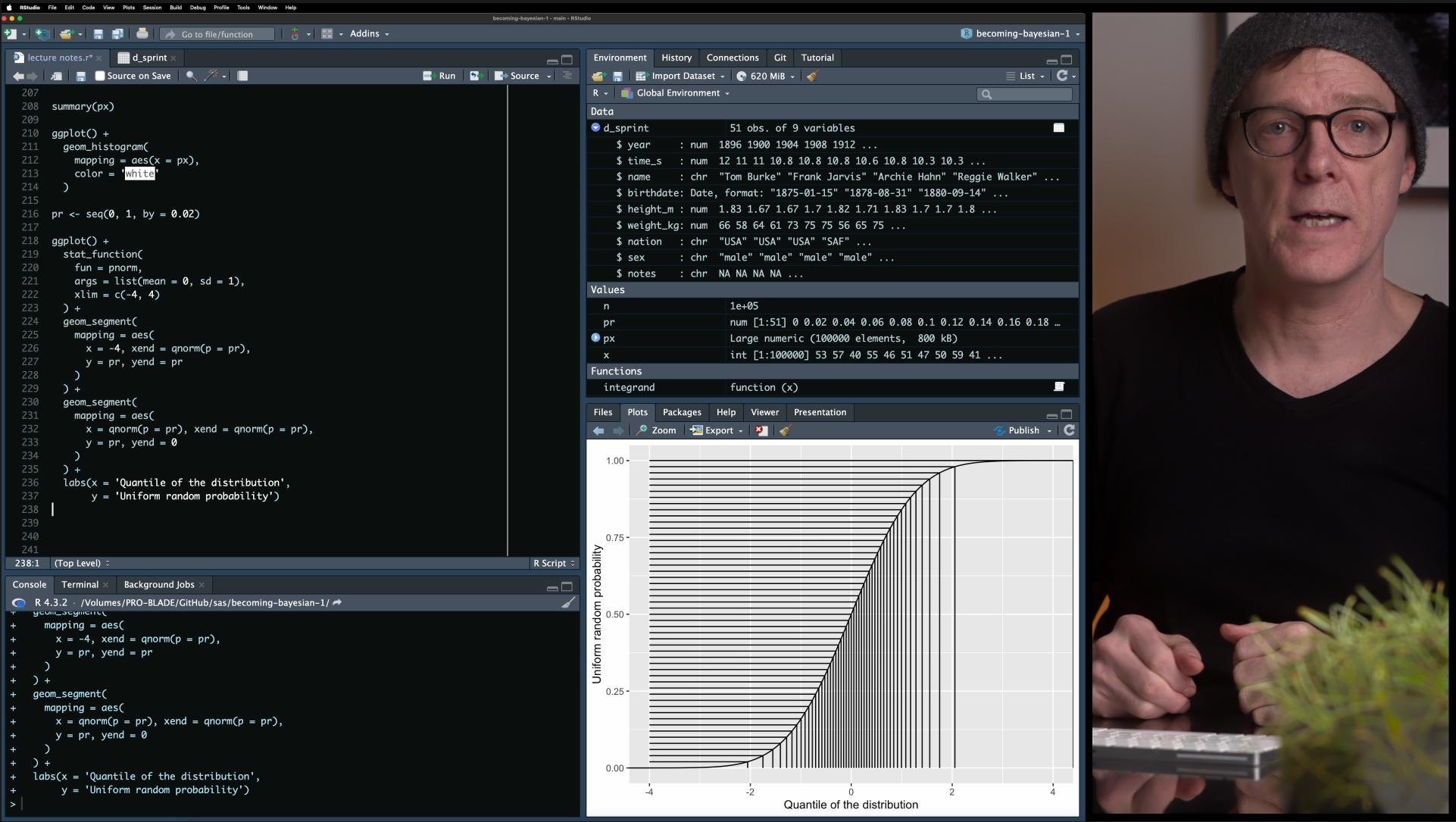Click the code tools magic wand icon

tap(211, 76)
